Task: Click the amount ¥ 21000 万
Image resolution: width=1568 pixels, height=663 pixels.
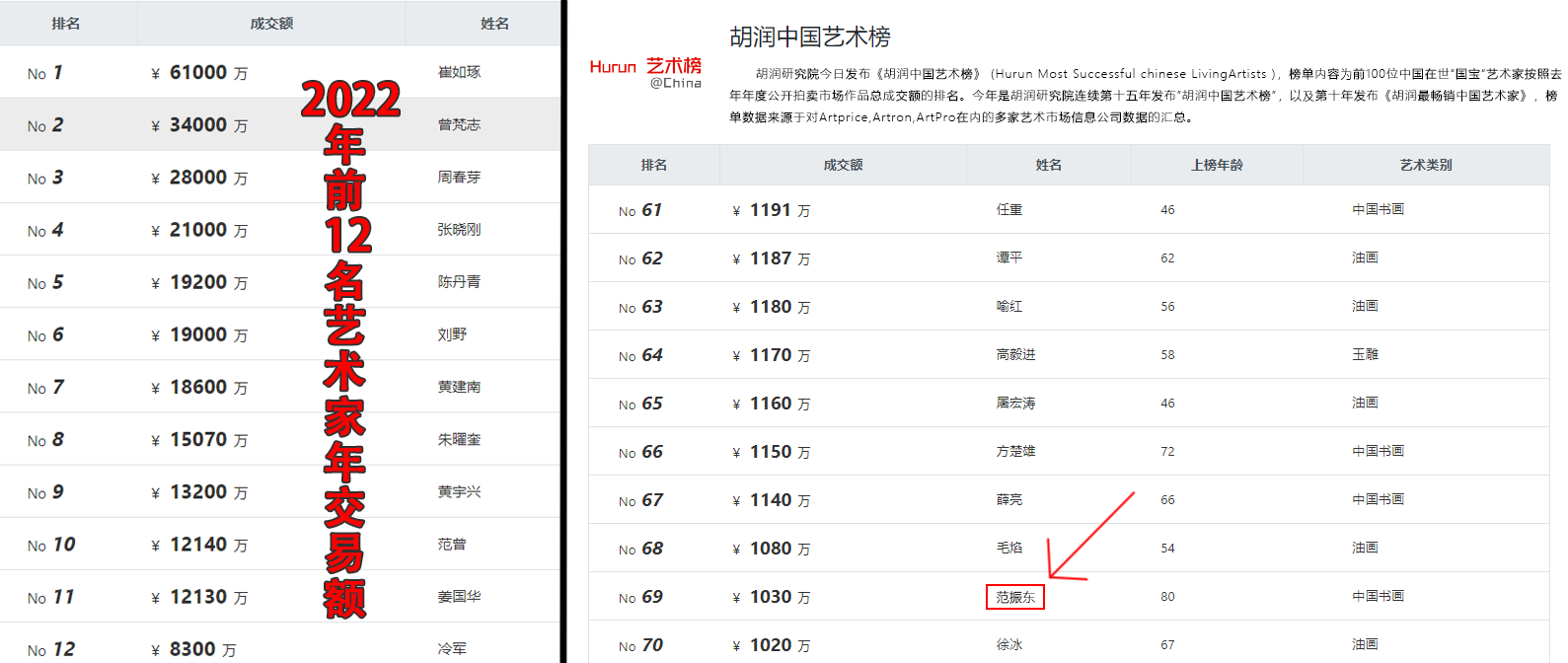Action: click(x=199, y=230)
